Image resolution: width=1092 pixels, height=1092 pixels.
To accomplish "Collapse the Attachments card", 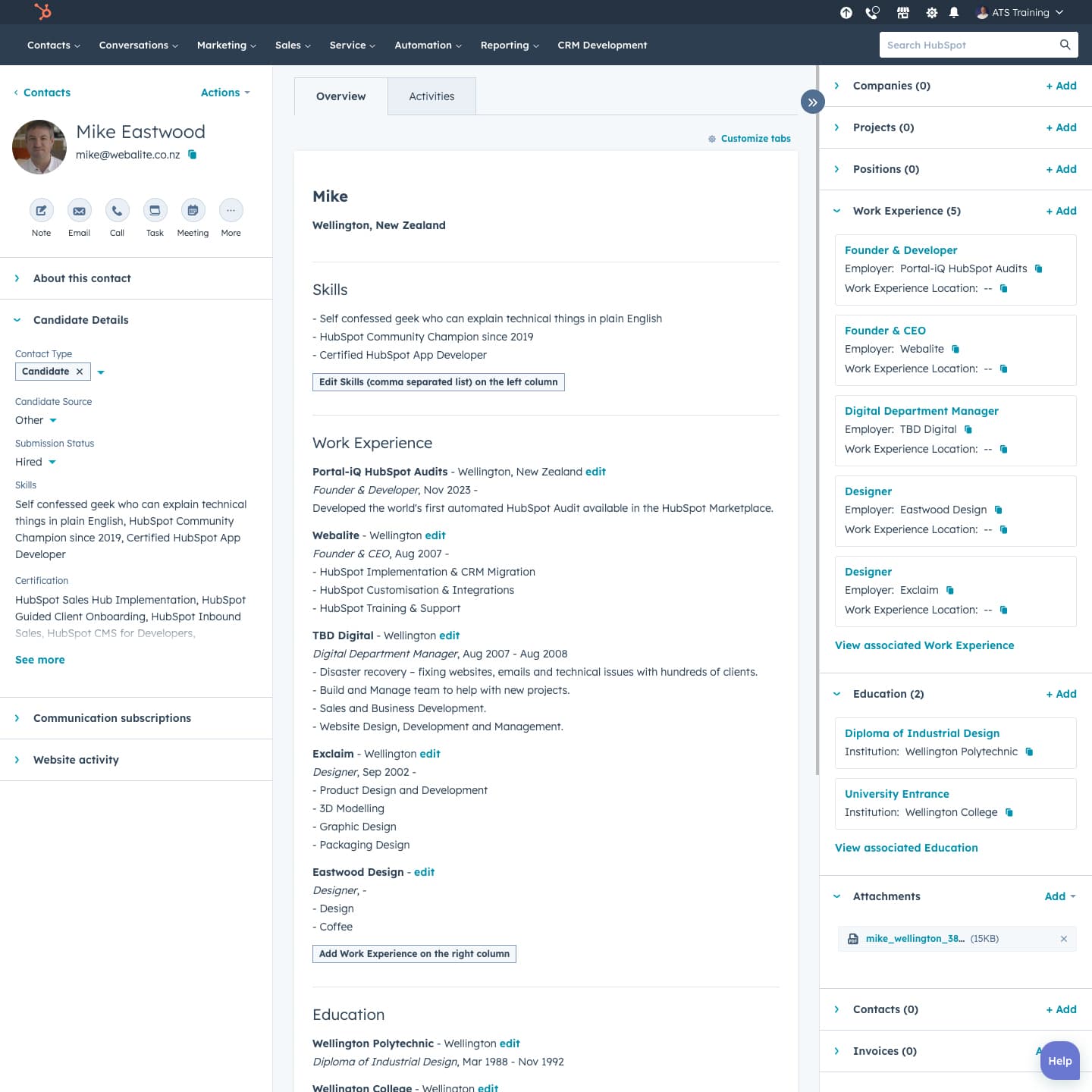I will click(837, 896).
